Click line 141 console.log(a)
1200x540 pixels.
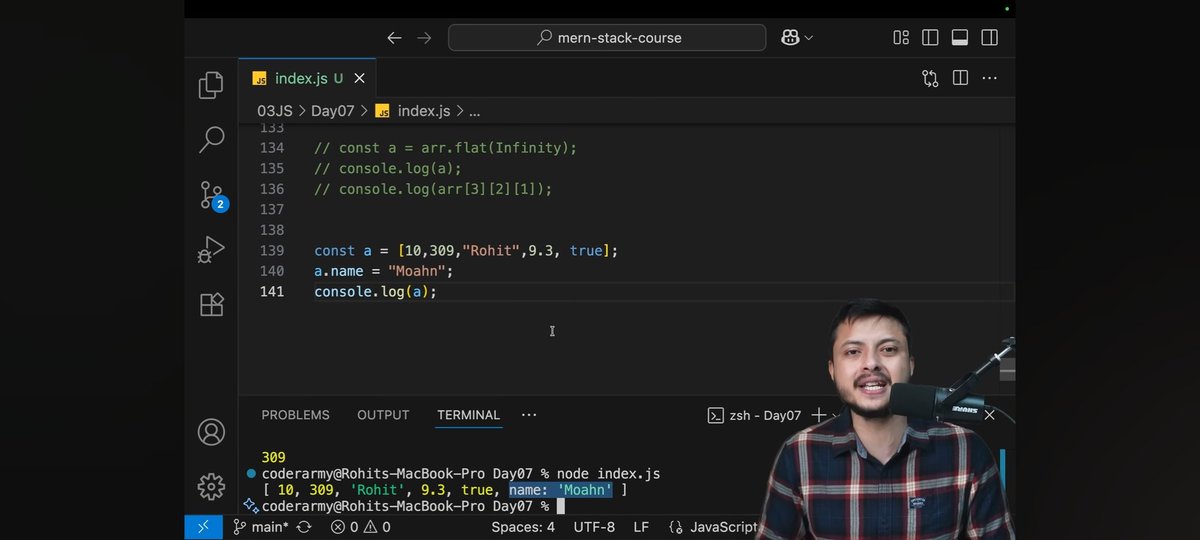click(x=376, y=292)
